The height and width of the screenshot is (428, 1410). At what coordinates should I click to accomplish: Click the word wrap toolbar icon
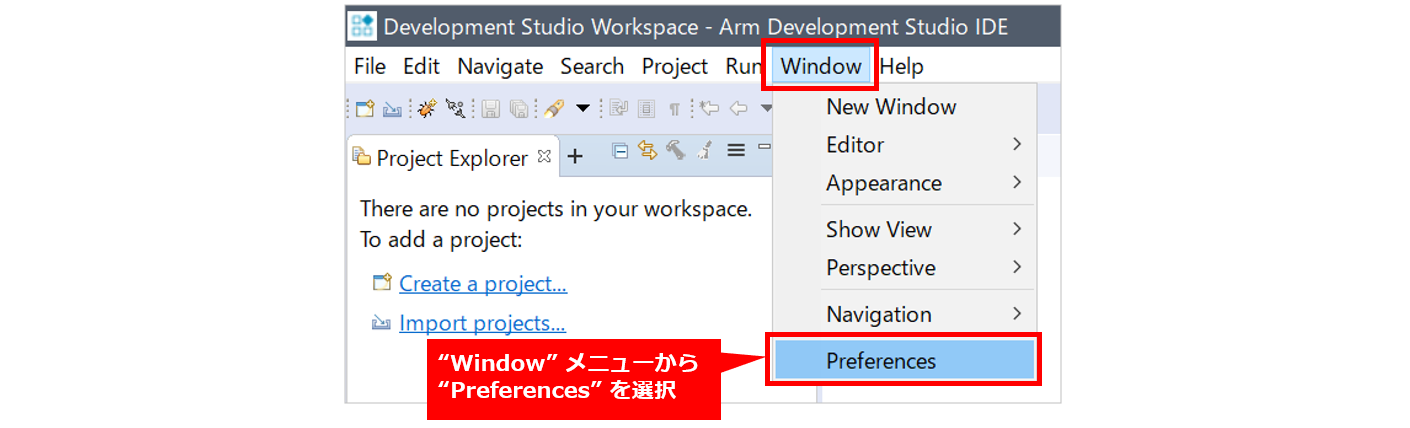[x=618, y=108]
